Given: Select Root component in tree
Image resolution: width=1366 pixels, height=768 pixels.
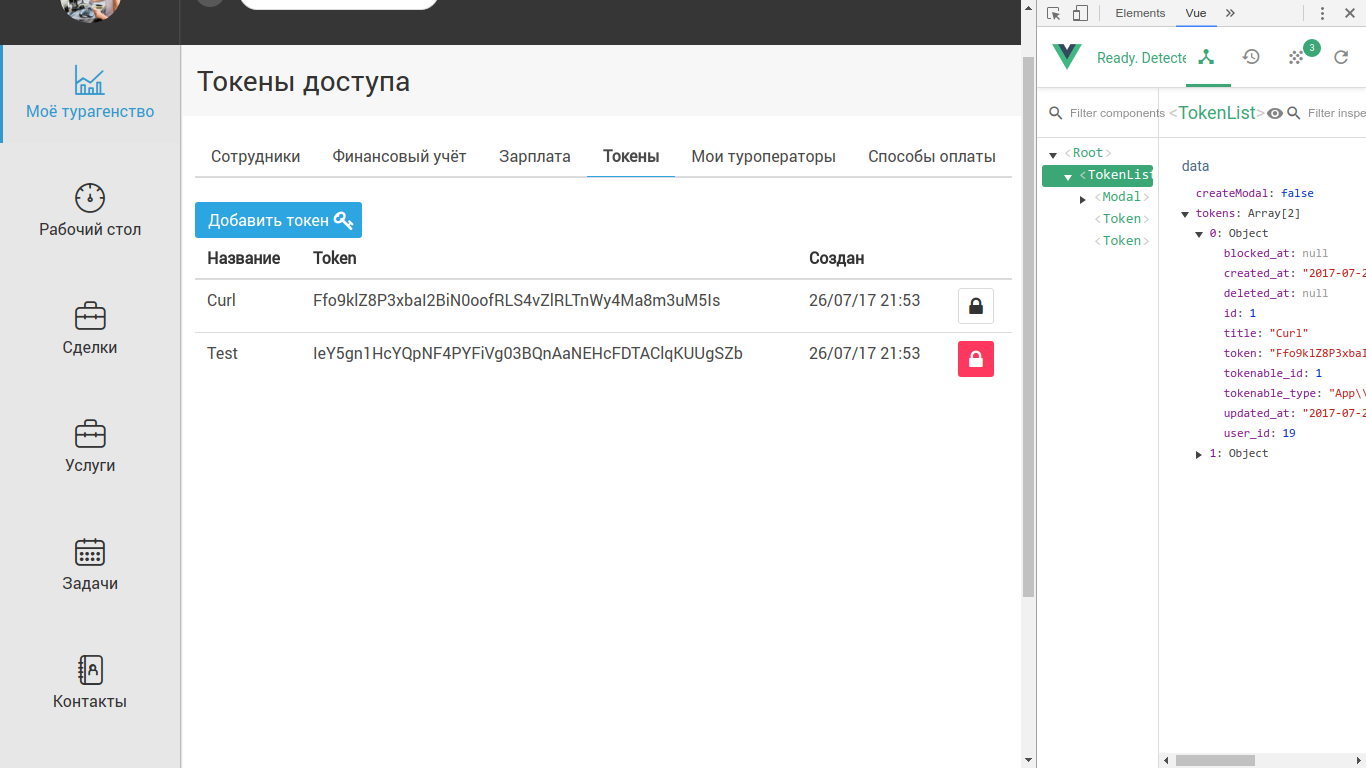Looking at the screenshot, I should point(1088,153).
